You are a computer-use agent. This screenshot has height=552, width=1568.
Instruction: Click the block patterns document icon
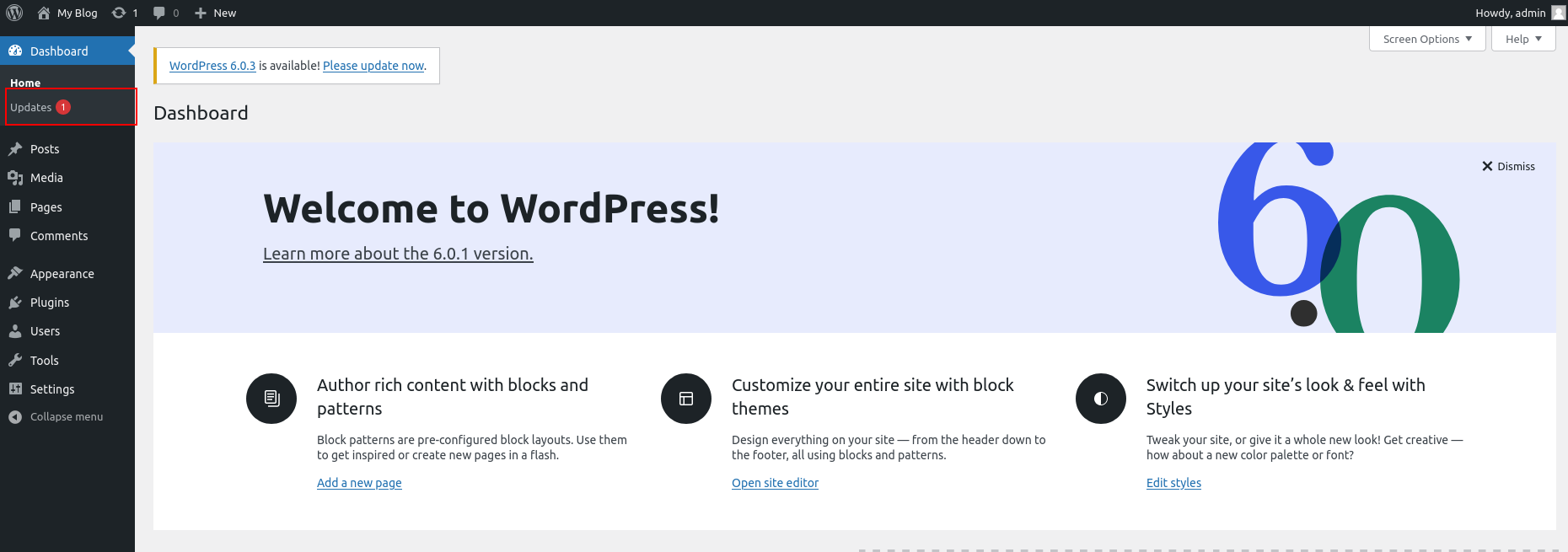[271, 399]
